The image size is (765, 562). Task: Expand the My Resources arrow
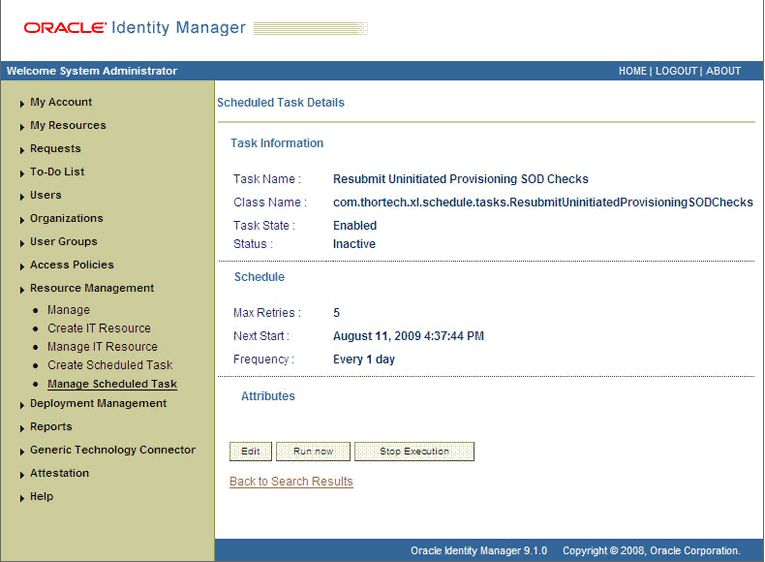tap(22, 127)
